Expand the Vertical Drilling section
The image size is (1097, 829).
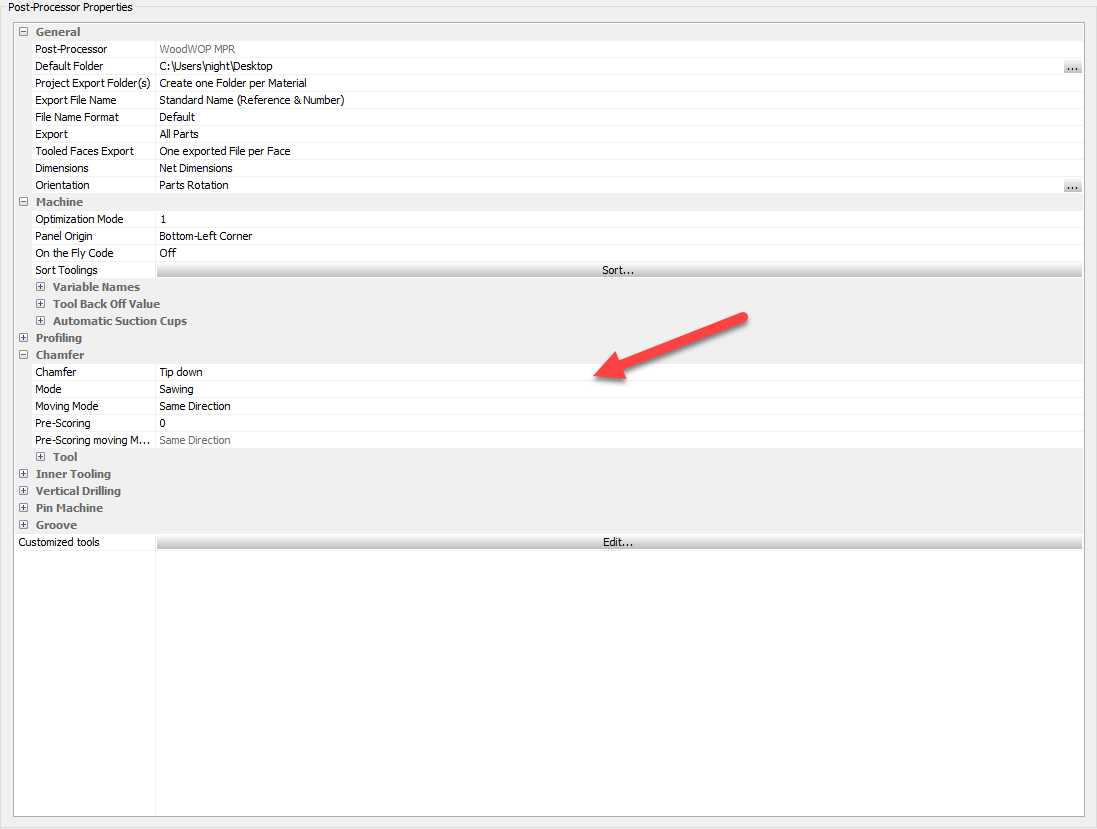(22, 491)
